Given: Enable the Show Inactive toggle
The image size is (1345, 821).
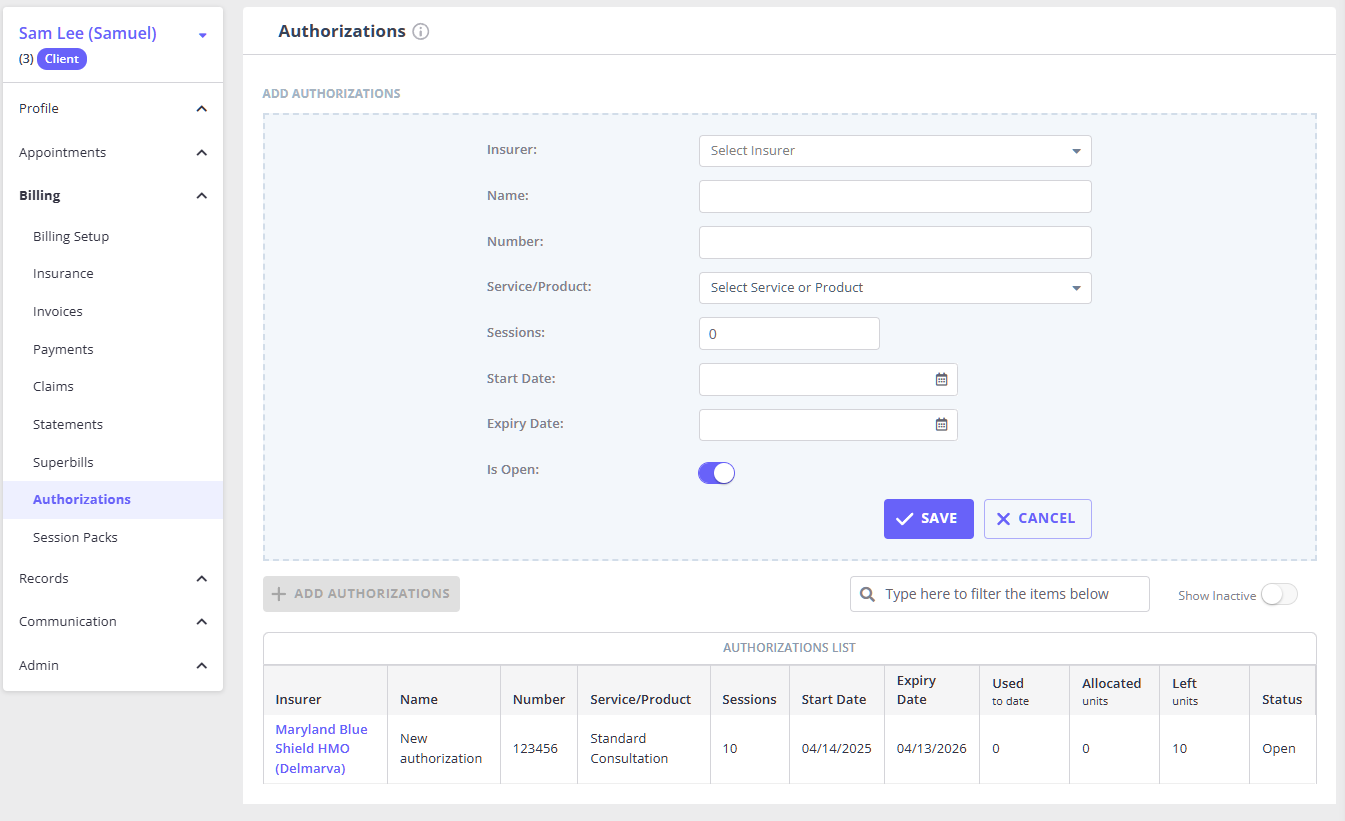Looking at the screenshot, I should click(1279, 595).
